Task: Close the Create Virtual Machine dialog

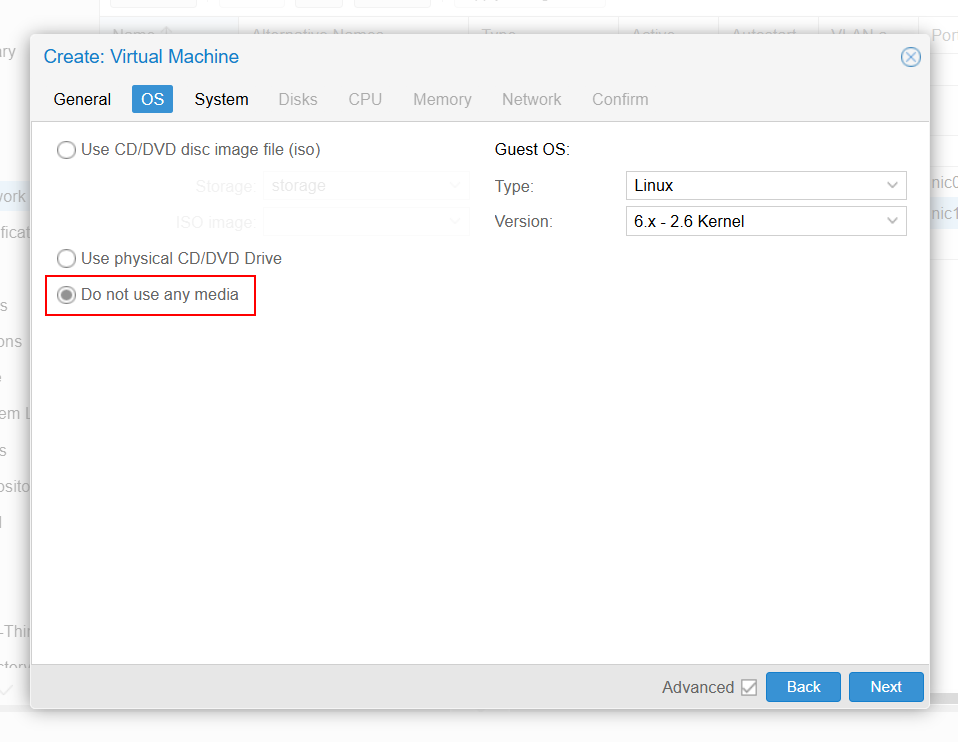Action: point(910,57)
